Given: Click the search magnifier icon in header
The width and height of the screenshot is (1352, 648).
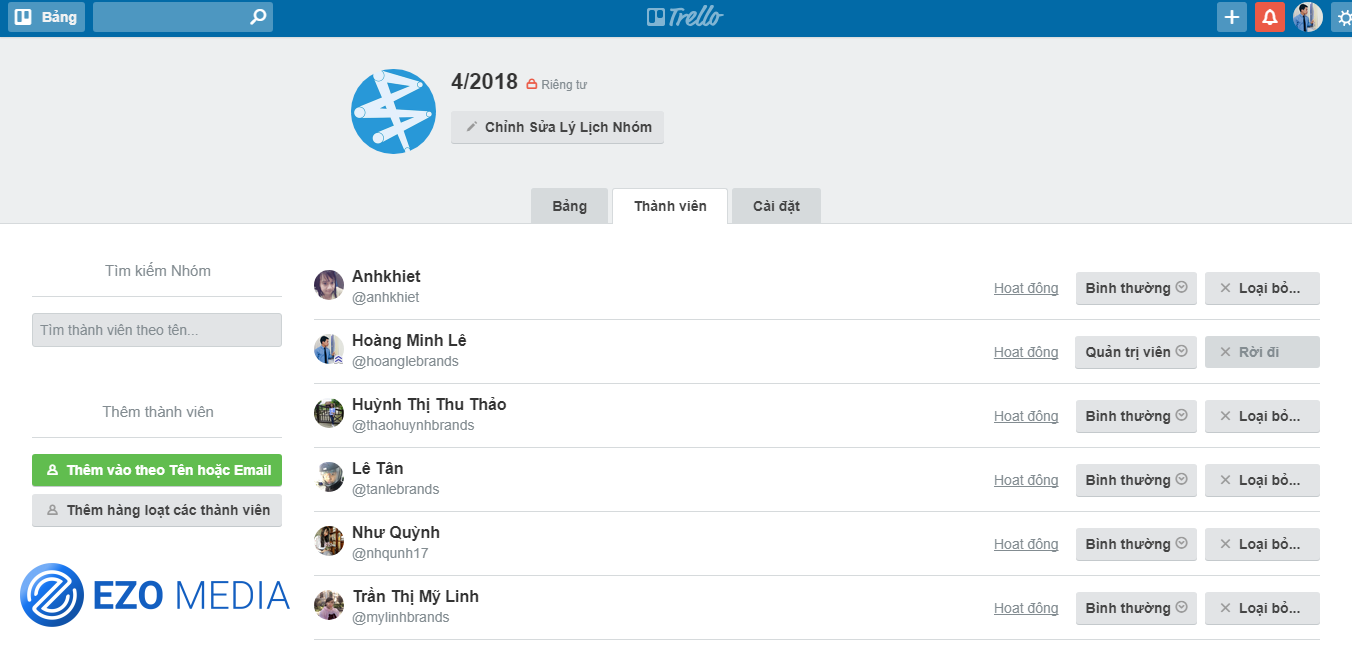Looking at the screenshot, I should click(258, 17).
